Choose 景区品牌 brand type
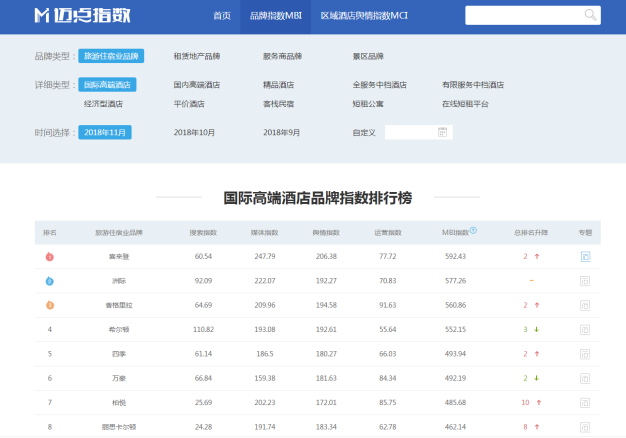The width and height of the screenshot is (626, 438). pos(368,56)
